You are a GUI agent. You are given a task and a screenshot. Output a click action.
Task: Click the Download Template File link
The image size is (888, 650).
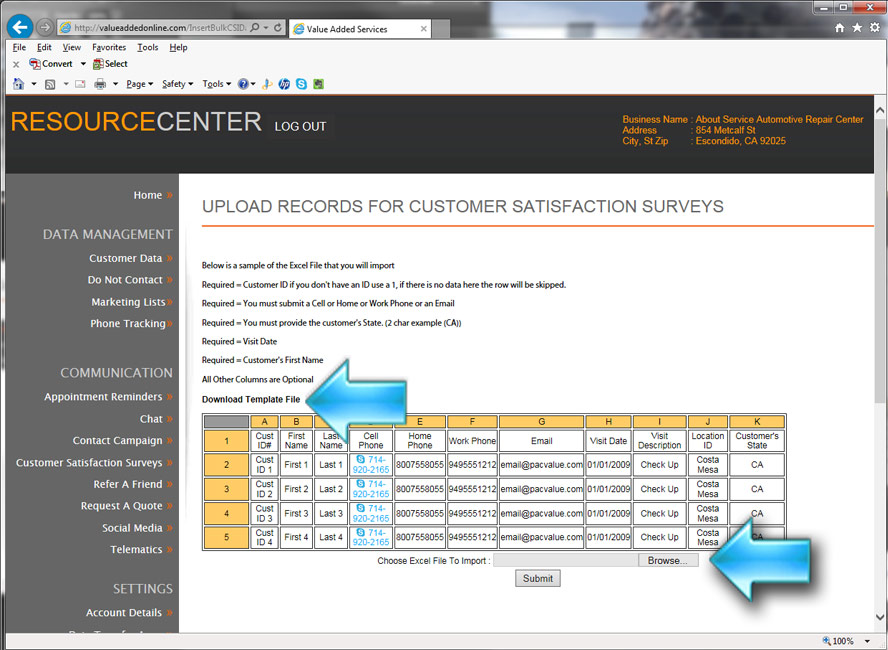[x=251, y=399]
